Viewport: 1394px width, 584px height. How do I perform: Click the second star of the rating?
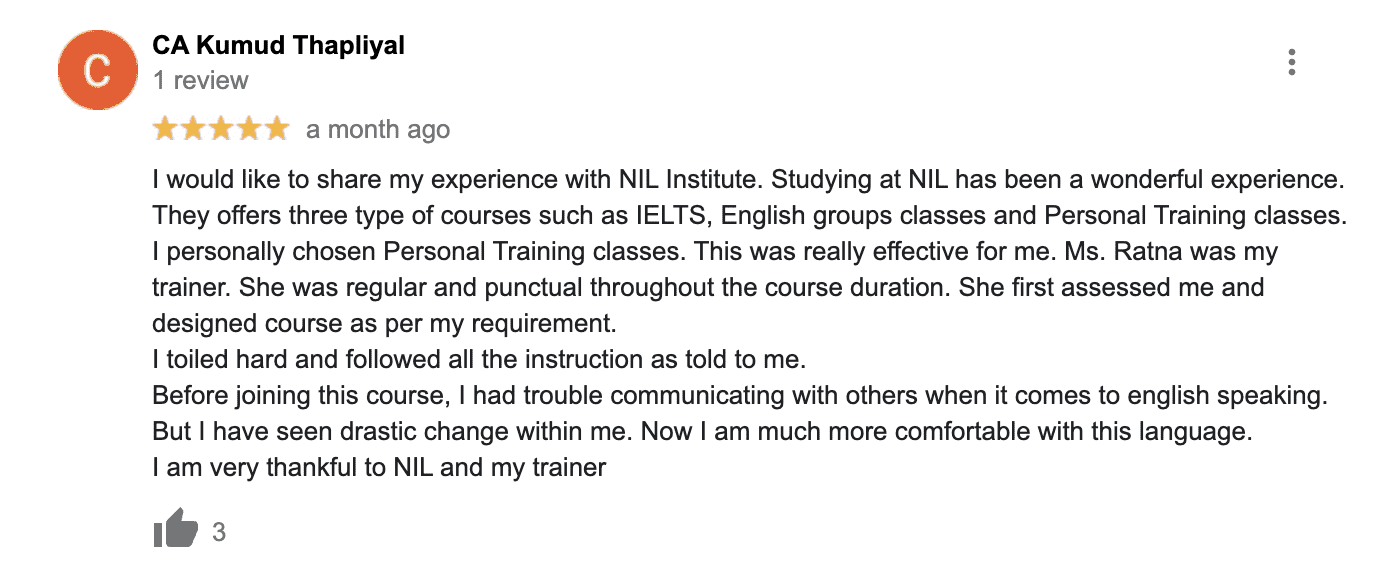click(192, 129)
